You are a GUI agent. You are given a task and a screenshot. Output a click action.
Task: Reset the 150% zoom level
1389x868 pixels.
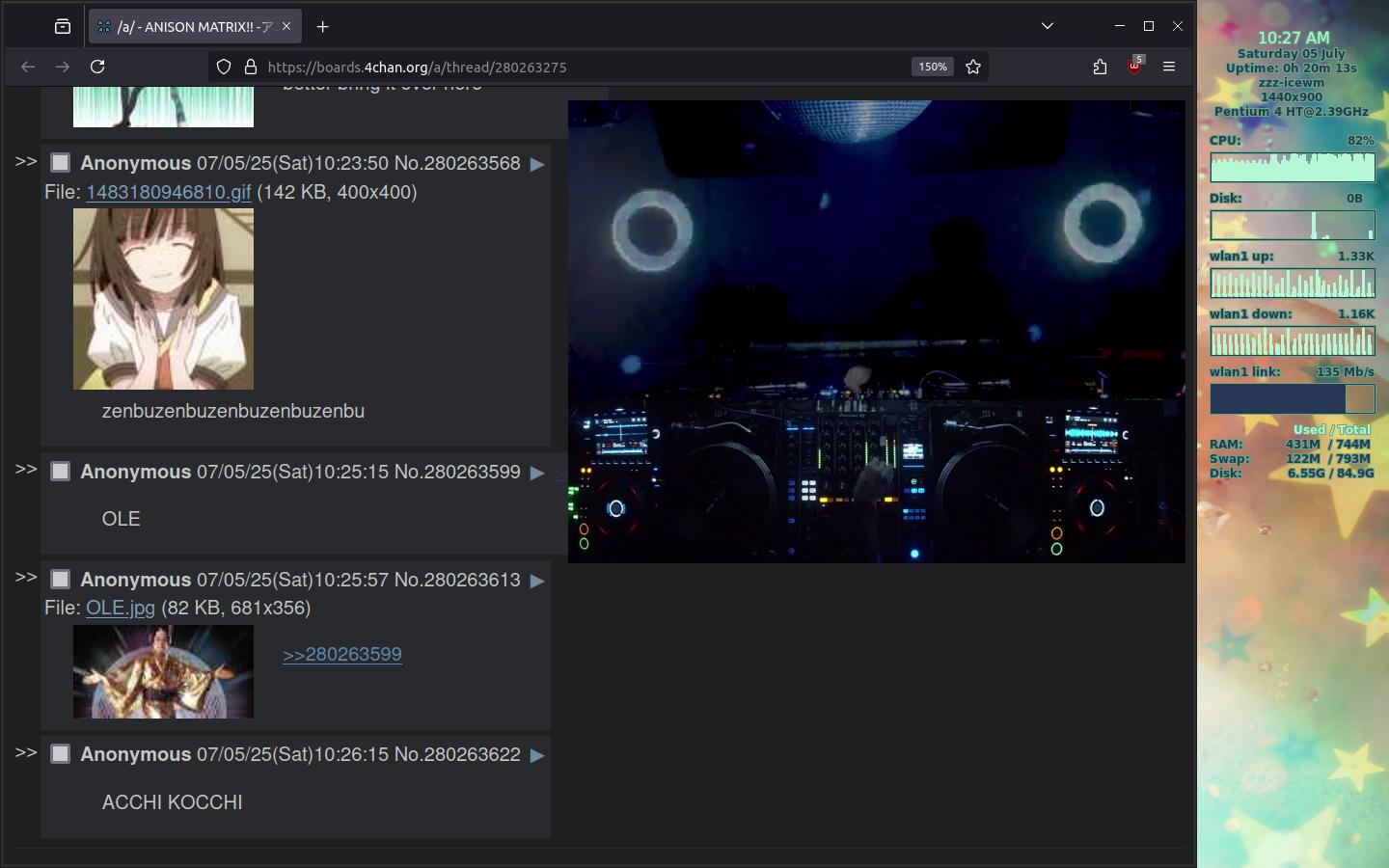(932, 67)
